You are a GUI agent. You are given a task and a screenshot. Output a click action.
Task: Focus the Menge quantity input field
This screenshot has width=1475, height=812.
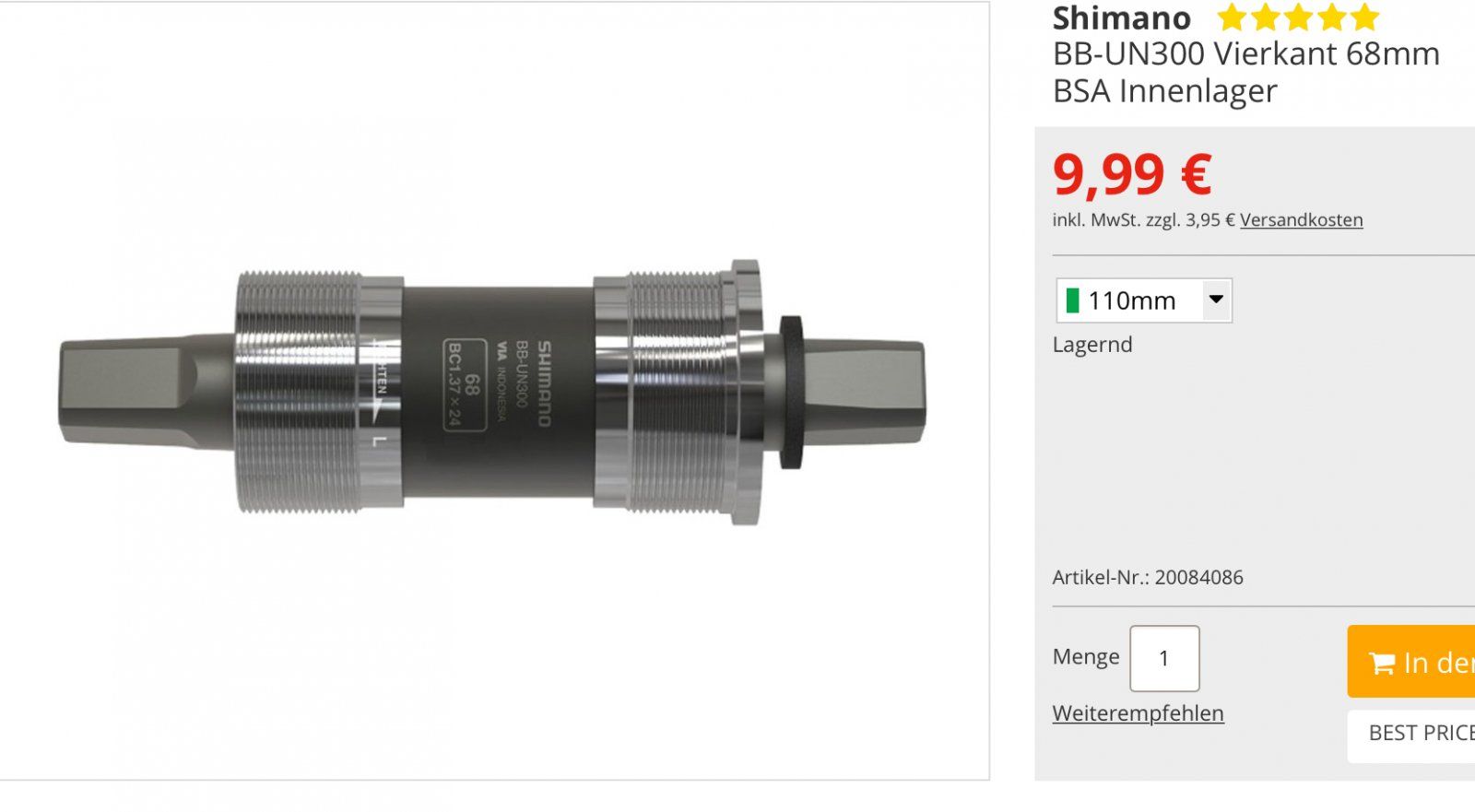(x=1164, y=658)
